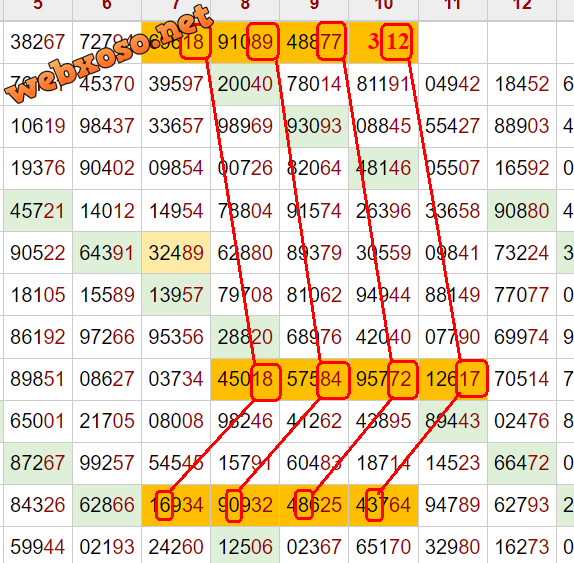Select the highlighted cell 12617
This screenshot has width=574, height=563.
point(453,379)
